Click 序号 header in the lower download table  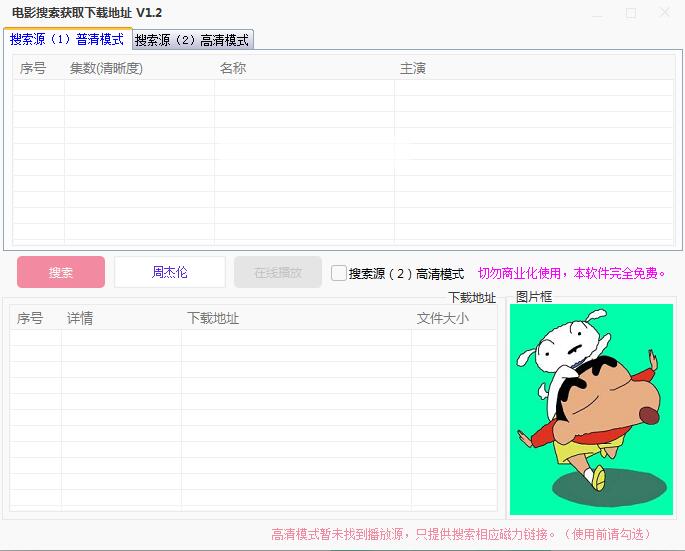[x=30, y=318]
